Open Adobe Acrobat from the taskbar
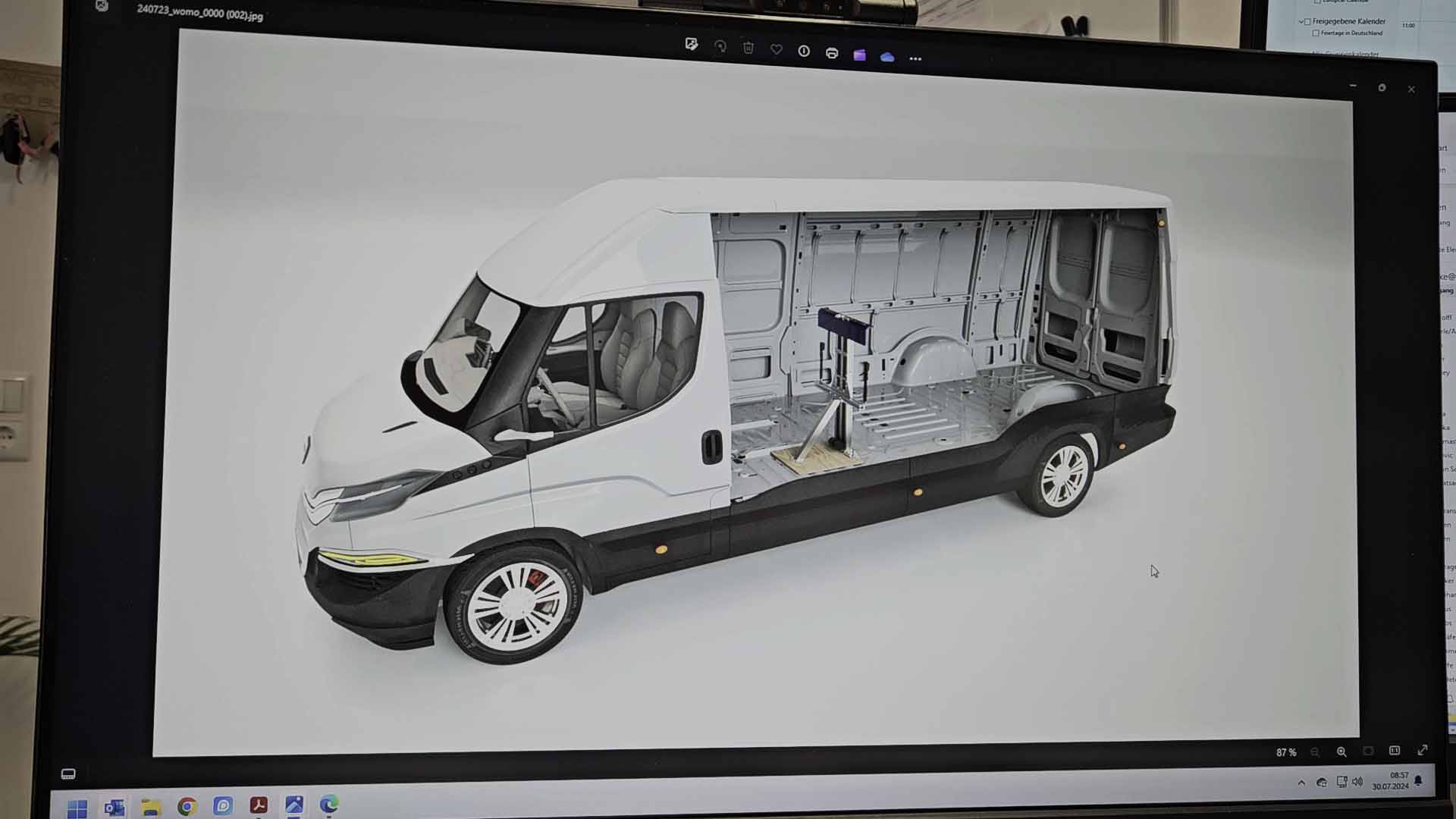 259,805
